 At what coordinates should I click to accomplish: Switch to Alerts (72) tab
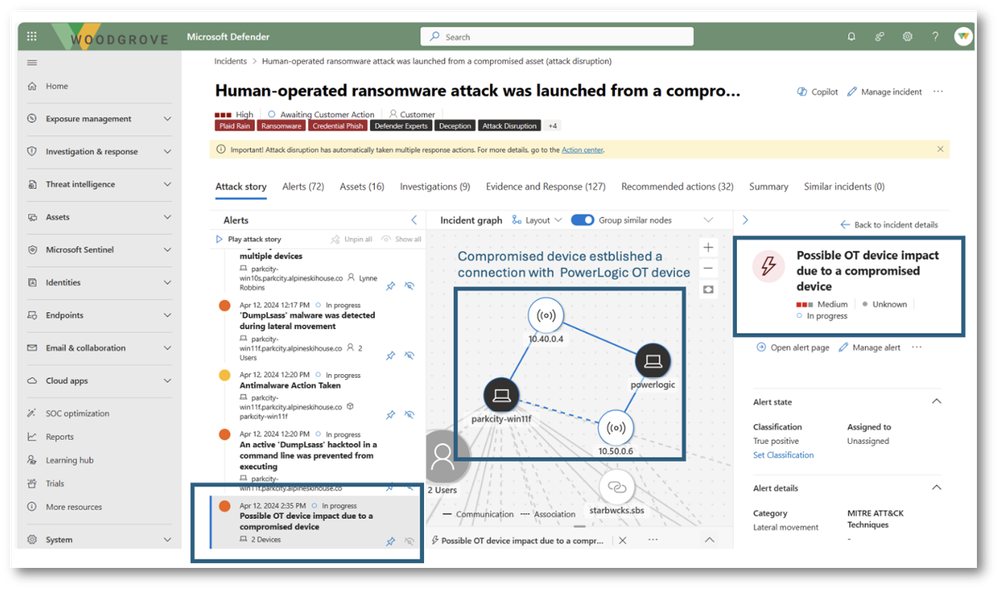pyautogui.click(x=303, y=187)
